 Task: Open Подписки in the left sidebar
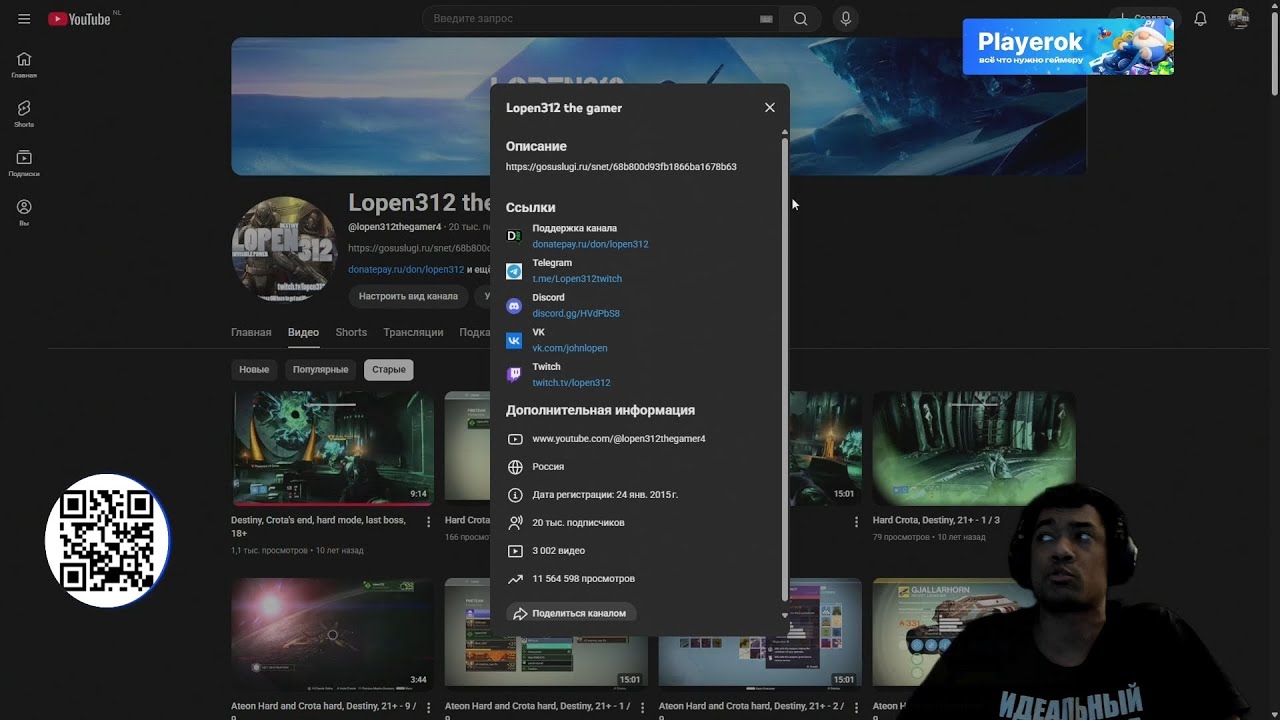point(24,163)
